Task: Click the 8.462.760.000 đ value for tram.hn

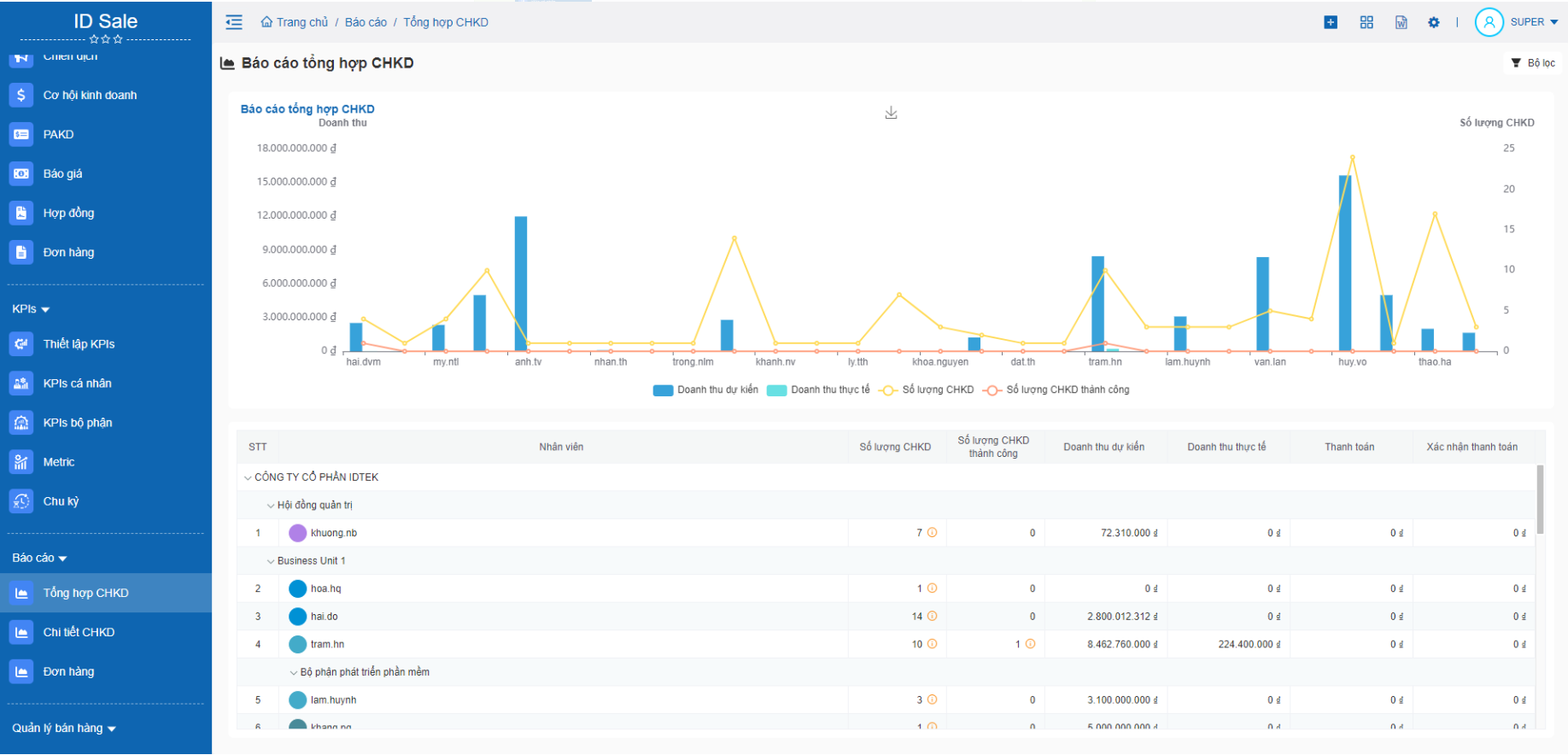Action: pos(1122,644)
